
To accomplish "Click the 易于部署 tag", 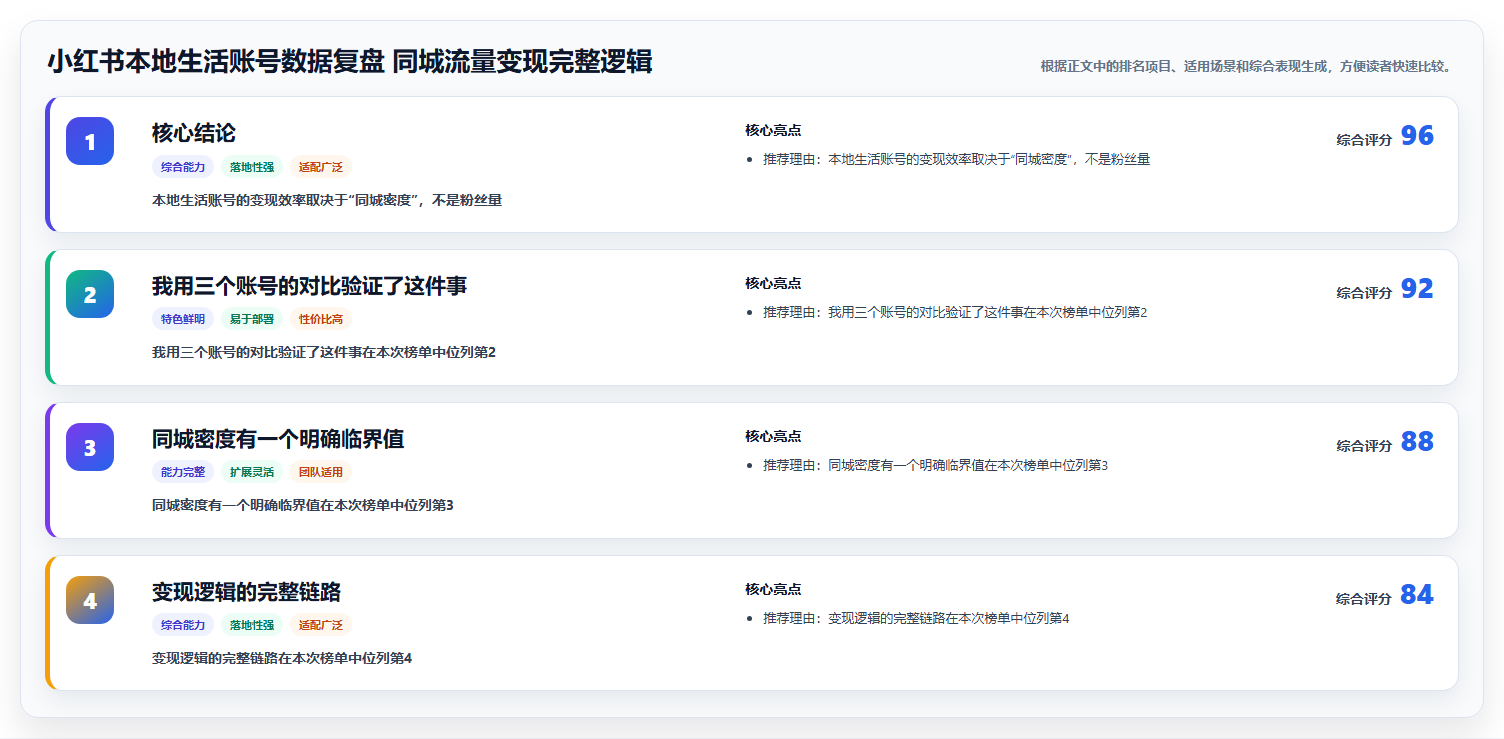I will (x=252, y=320).
